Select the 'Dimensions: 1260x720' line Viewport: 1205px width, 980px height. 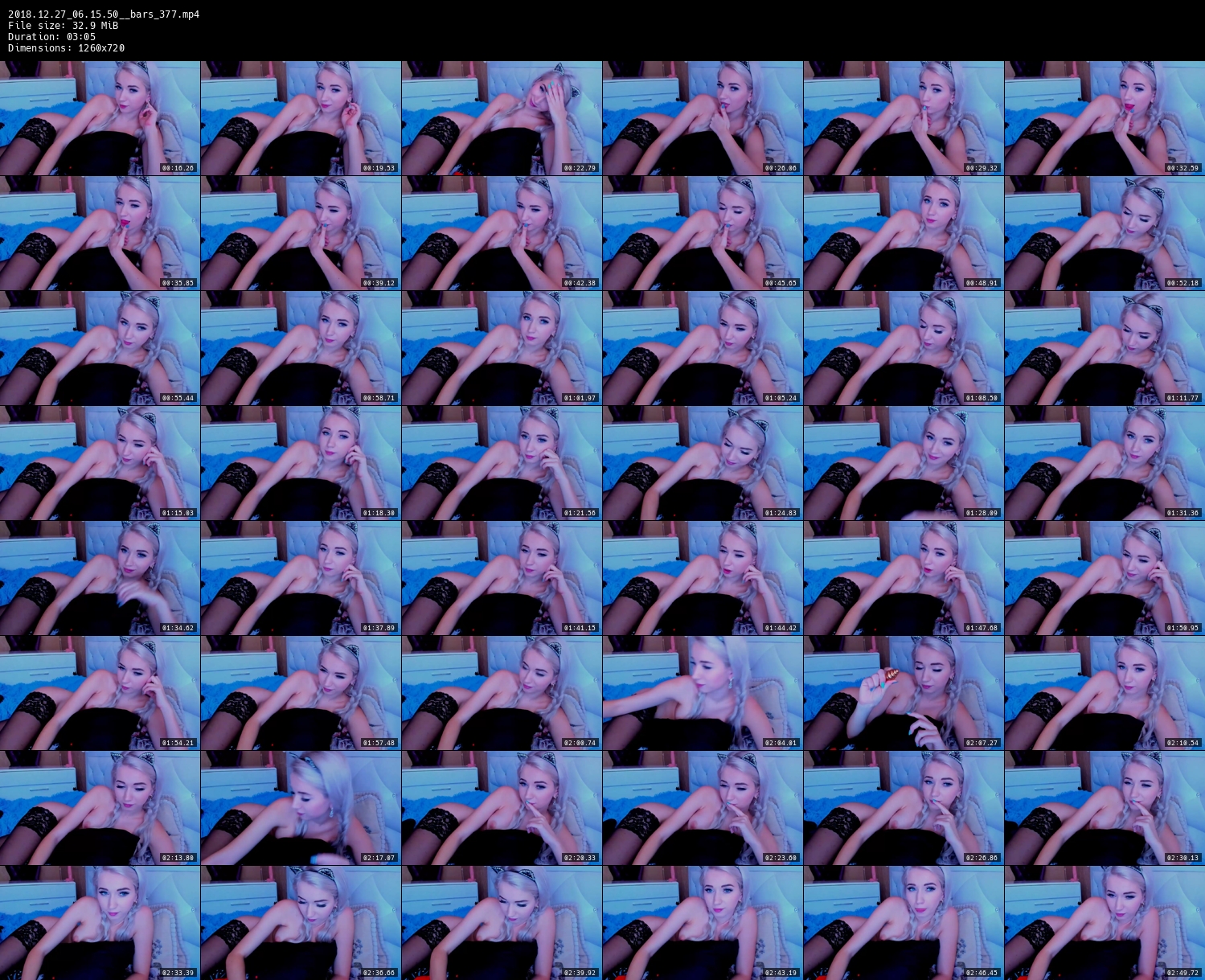pyautogui.click(x=66, y=48)
